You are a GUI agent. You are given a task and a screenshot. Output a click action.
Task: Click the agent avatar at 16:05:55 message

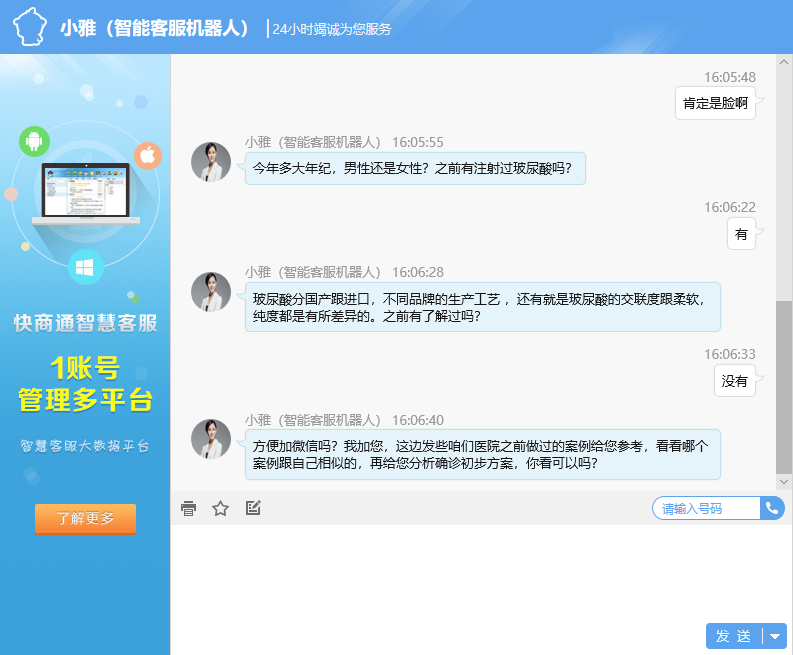coord(211,161)
